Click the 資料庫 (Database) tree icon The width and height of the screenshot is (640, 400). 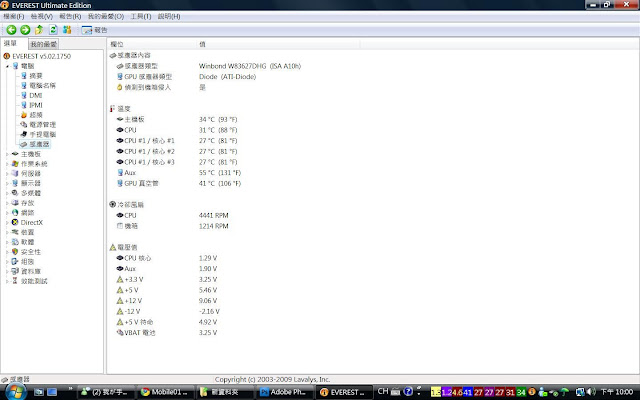coord(15,271)
